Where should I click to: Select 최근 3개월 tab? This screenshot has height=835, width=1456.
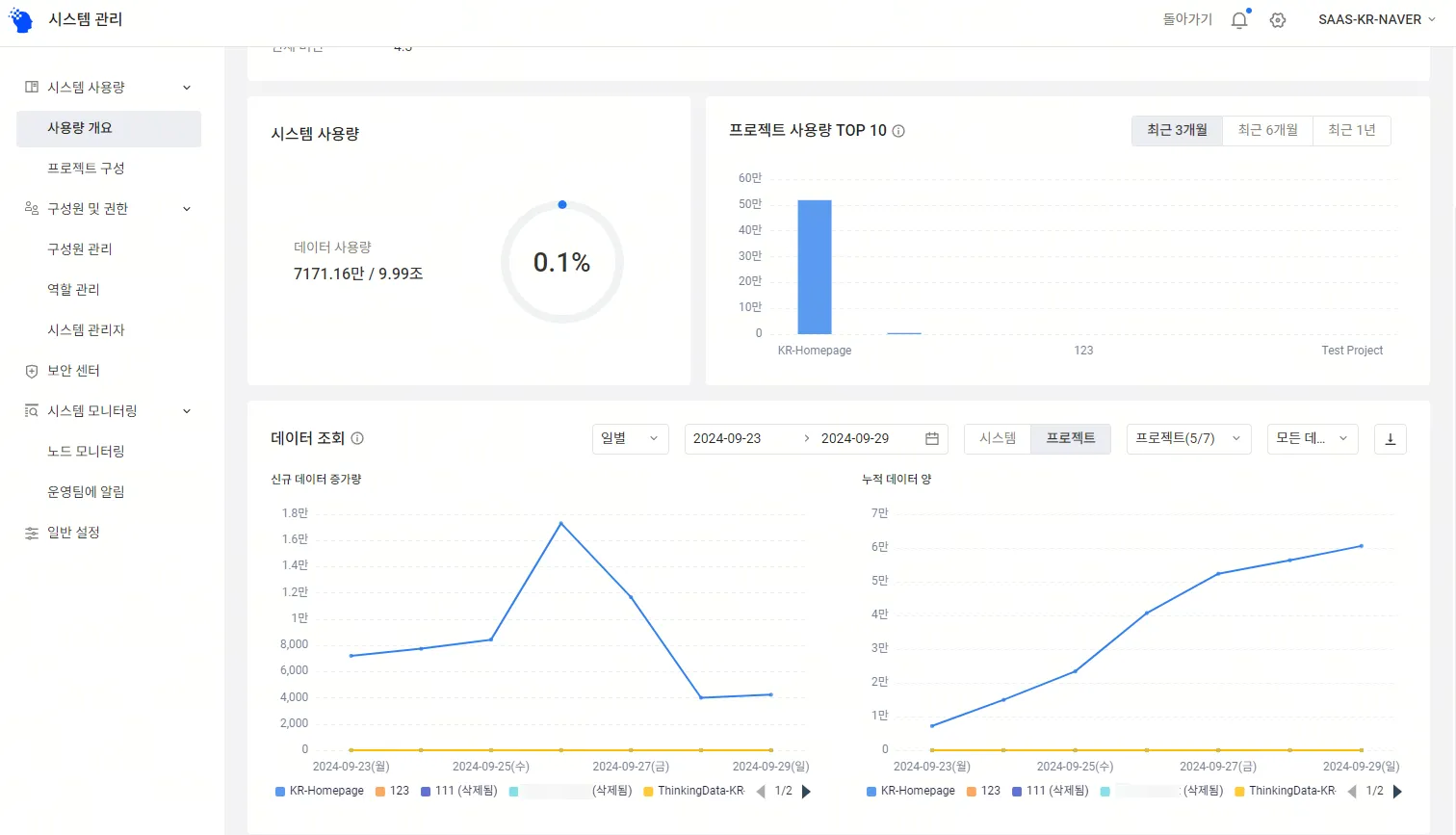1177,131
